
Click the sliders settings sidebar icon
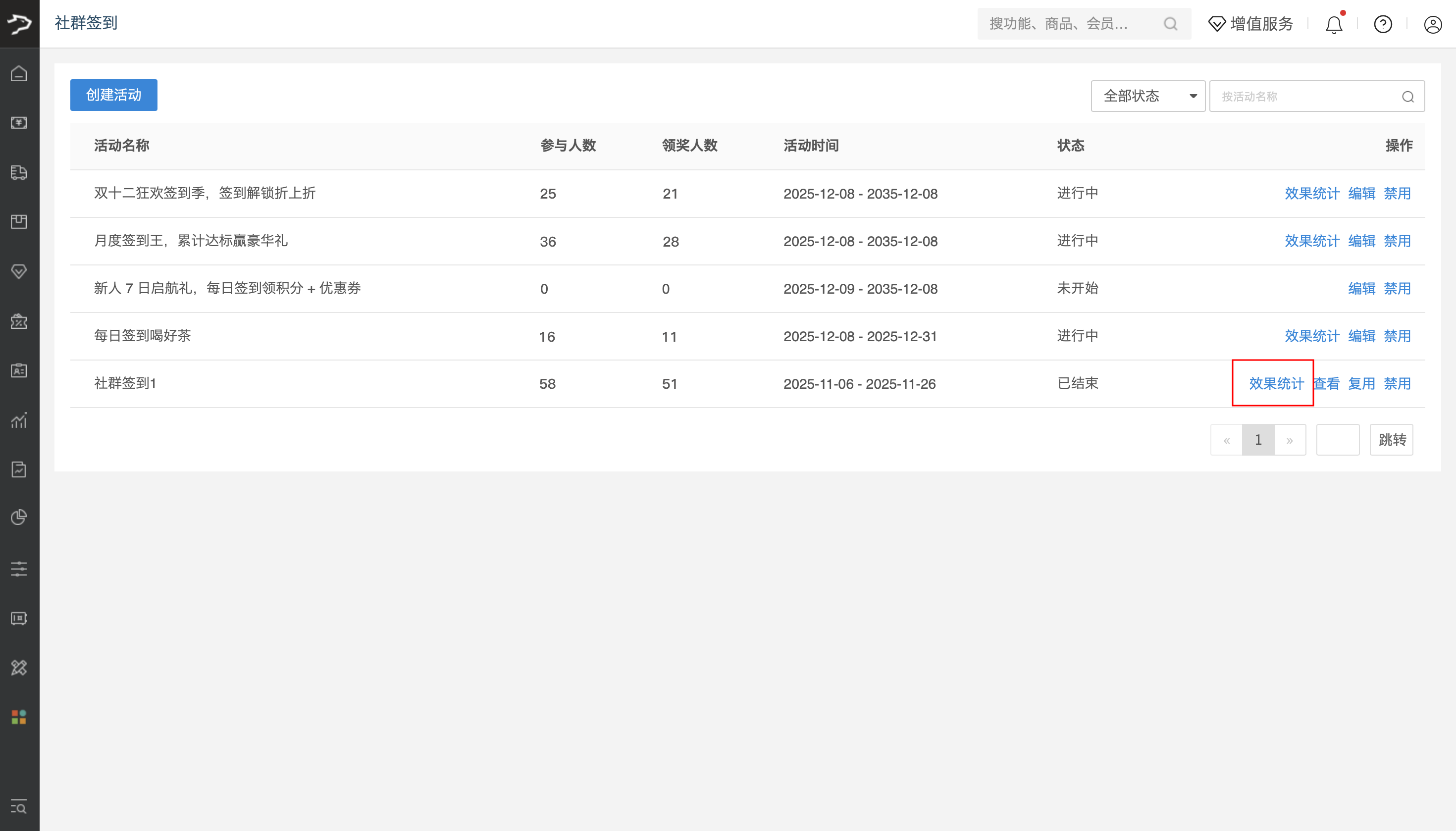[19, 569]
